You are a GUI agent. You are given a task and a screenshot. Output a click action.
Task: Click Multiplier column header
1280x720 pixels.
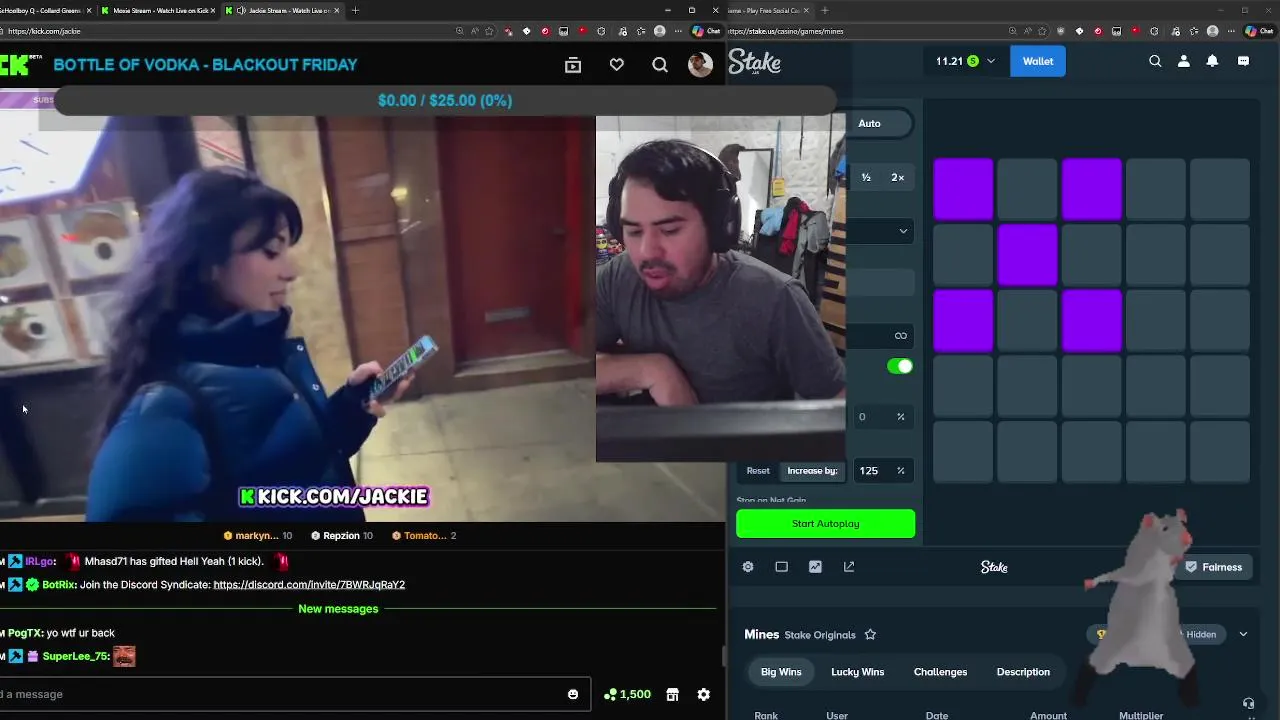(1141, 716)
